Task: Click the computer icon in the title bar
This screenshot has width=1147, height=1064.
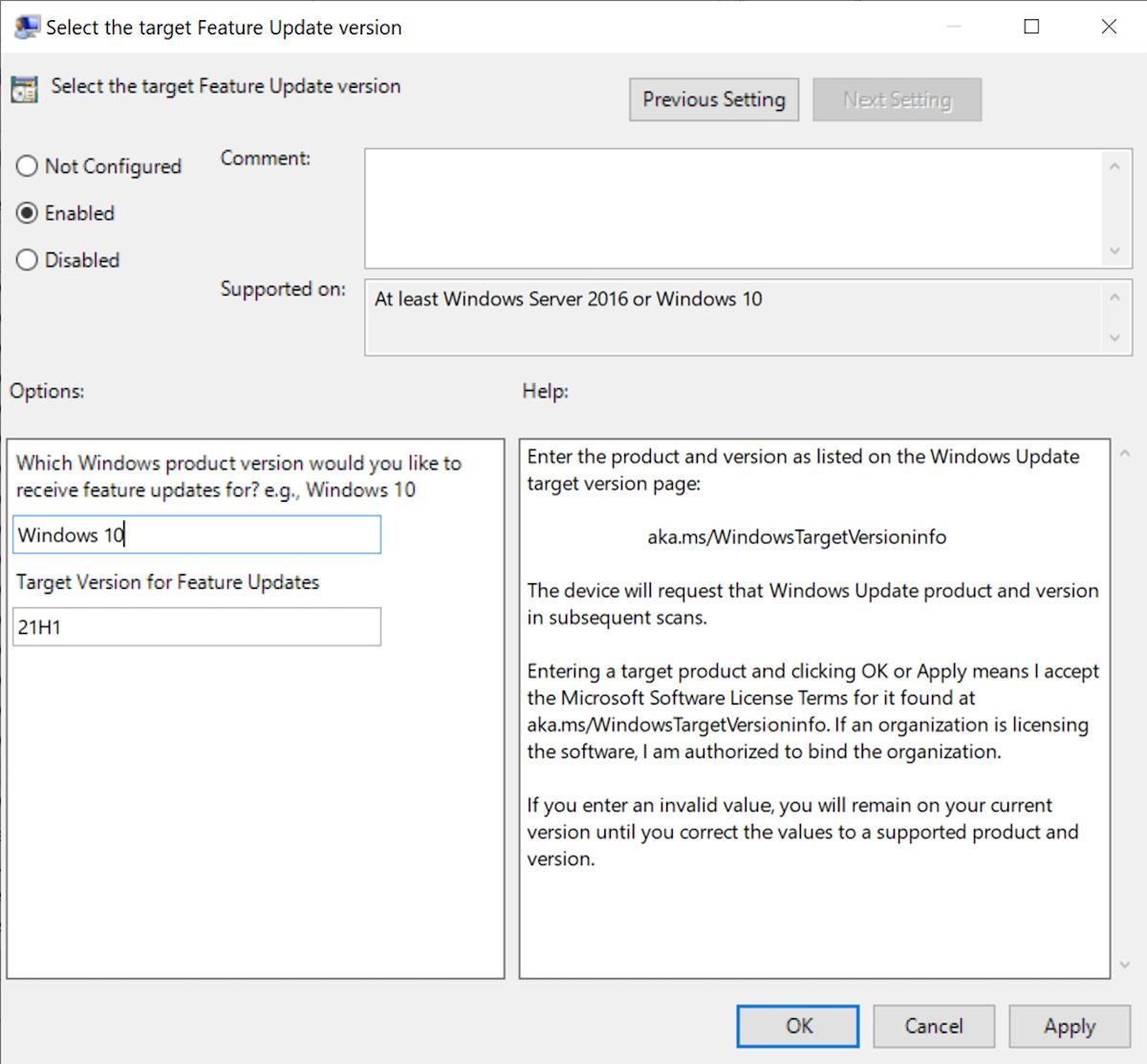Action: (x=26, y=26)
